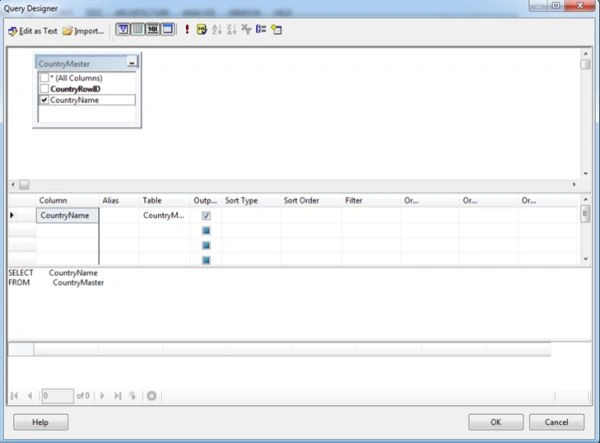Click the Use Group By icon
The width and height of the screenshot is (600, 443).
(x=261, y=29)
